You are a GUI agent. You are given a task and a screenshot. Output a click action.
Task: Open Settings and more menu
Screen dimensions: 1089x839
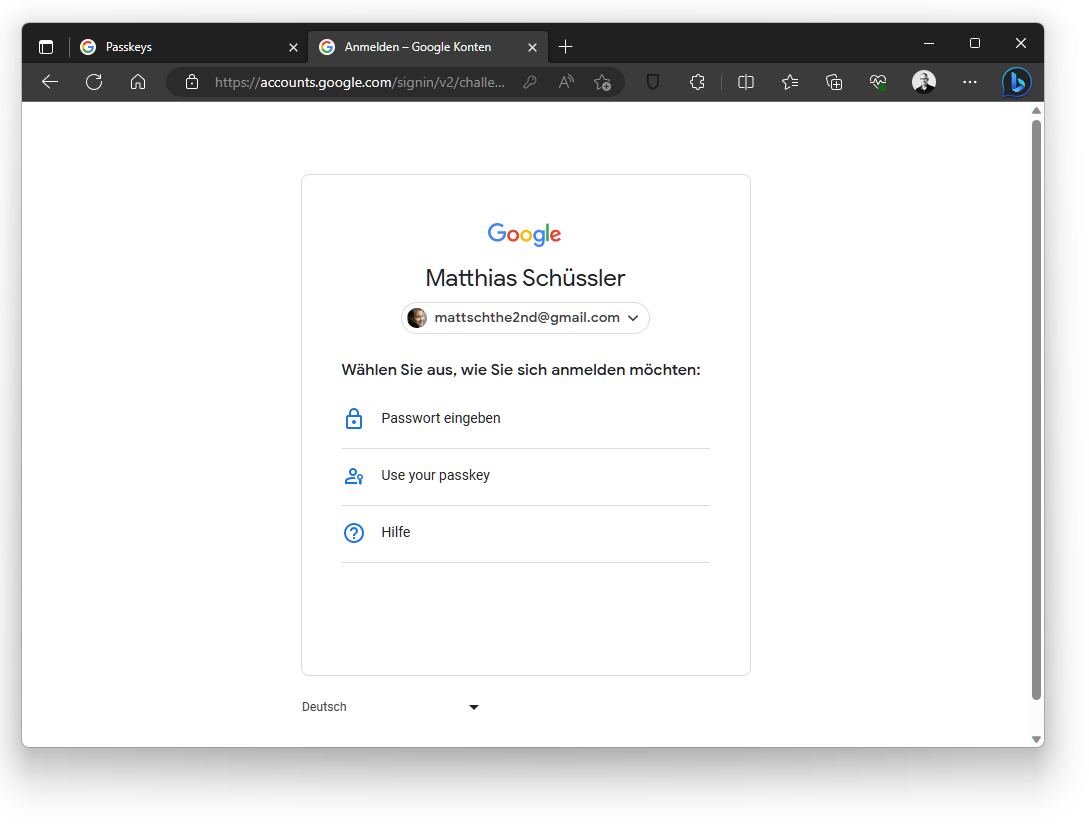[x=970, y=82]
